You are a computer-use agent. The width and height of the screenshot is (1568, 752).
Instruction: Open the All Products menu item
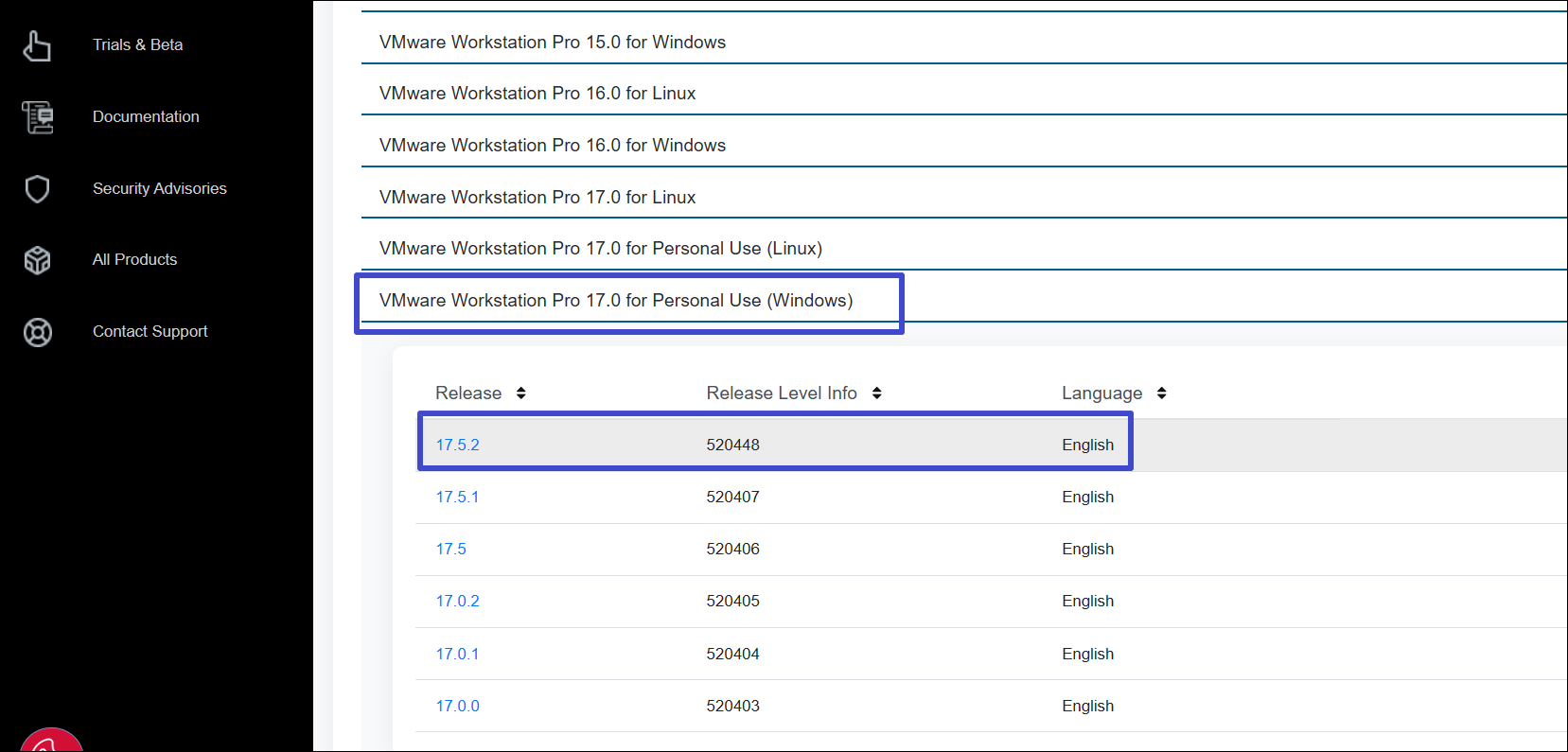pyautogui.click(x=134, y=260)
